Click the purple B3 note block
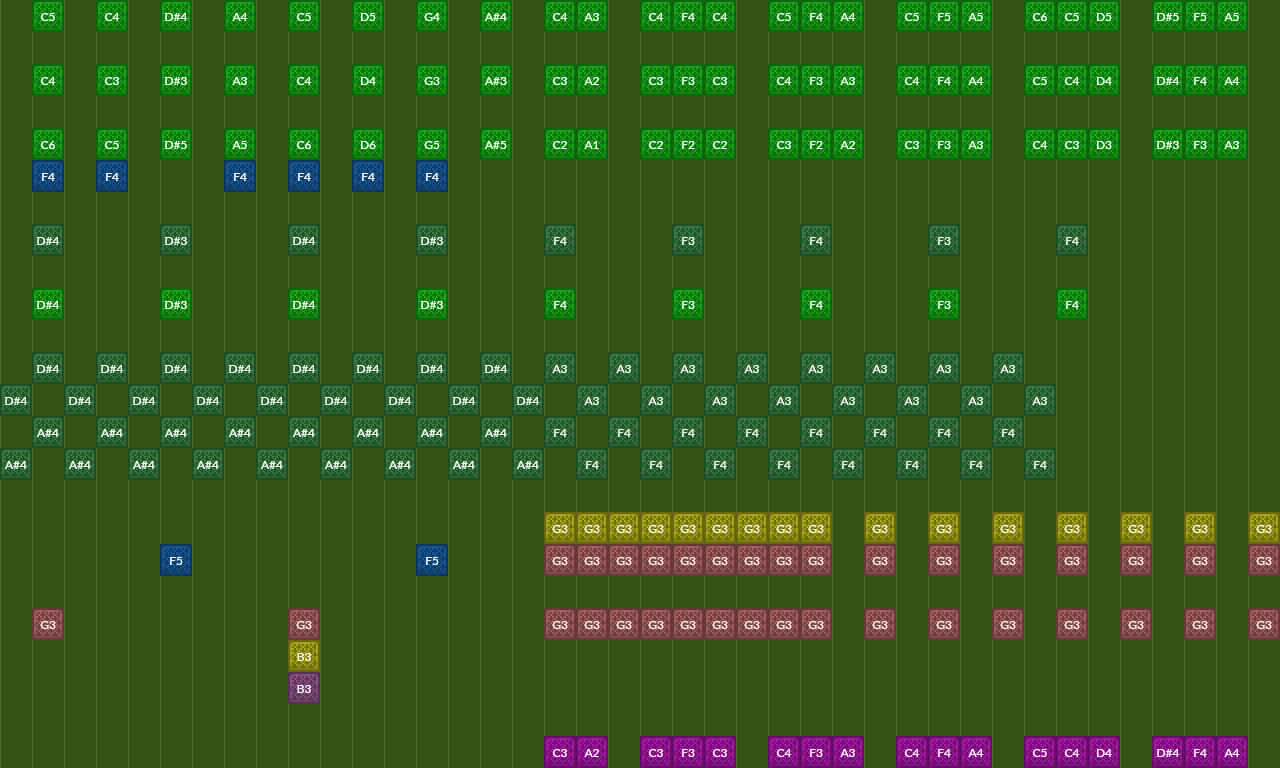Image resolution: width=1280 pixels, height=768 pixels. (x=303, y=688)
